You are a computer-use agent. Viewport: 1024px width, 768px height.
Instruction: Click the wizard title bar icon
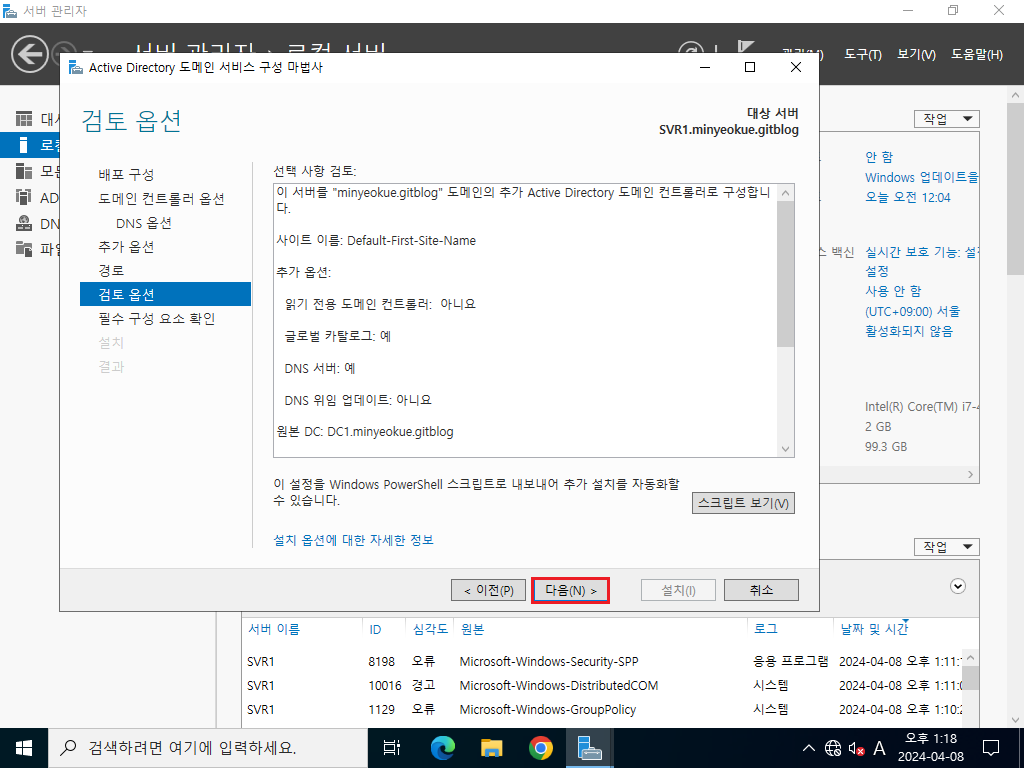point(76,67)
